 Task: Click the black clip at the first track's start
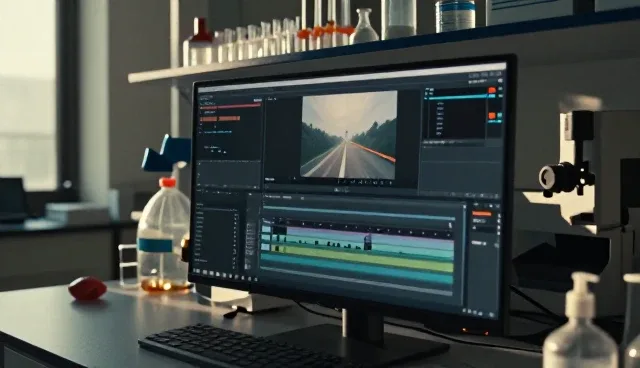280,230
